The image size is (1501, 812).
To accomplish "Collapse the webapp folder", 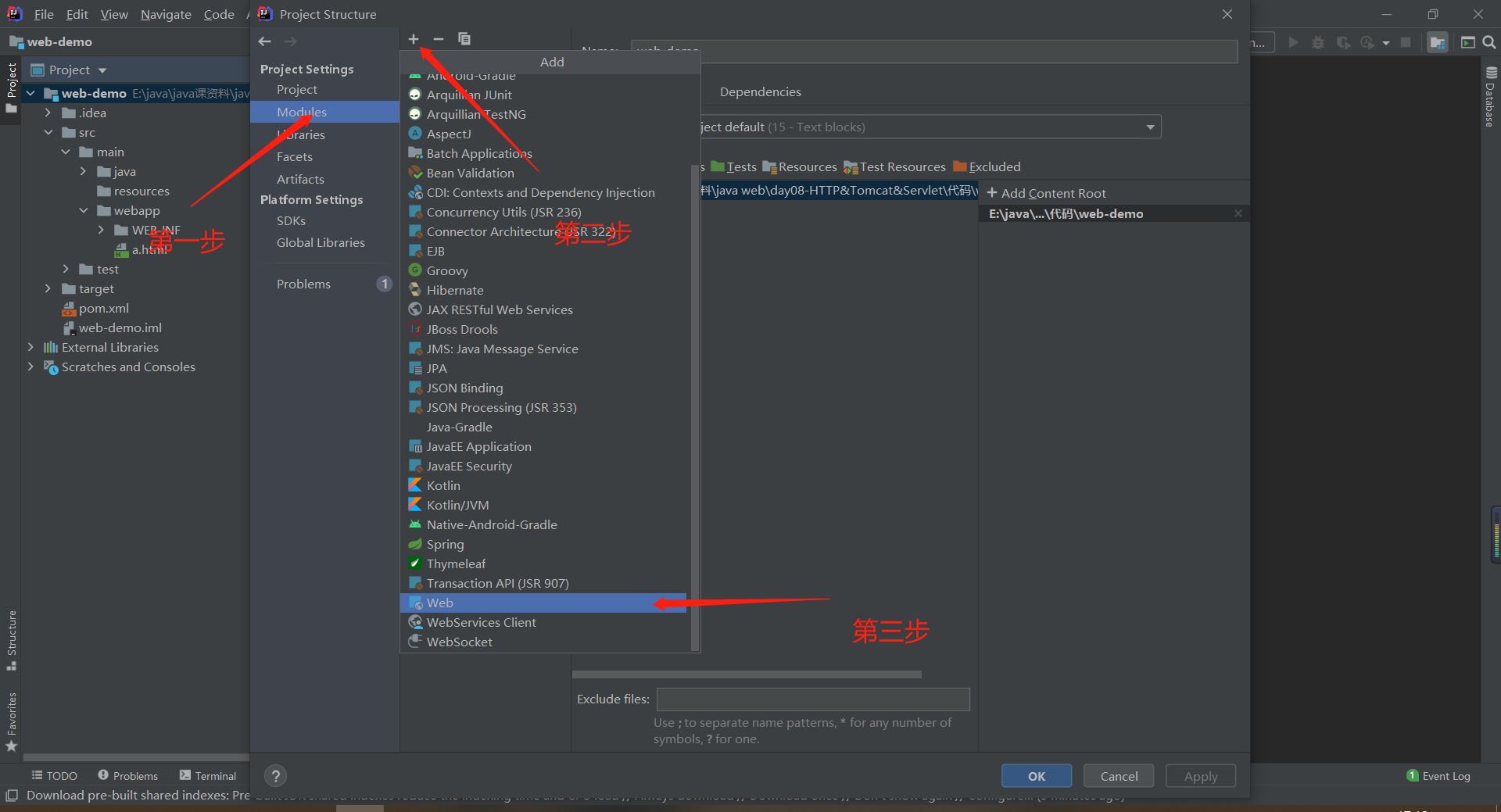I will [83, 210].
